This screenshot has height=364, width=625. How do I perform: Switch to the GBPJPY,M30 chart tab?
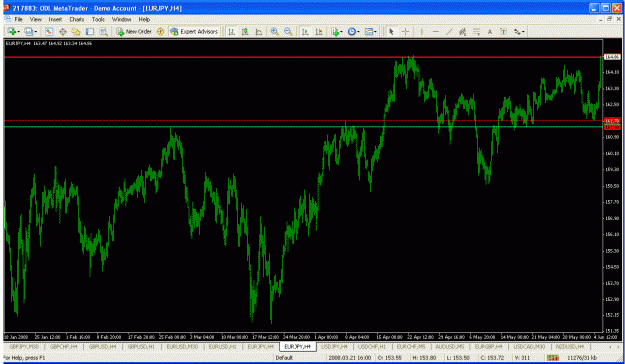pos(24,347)
